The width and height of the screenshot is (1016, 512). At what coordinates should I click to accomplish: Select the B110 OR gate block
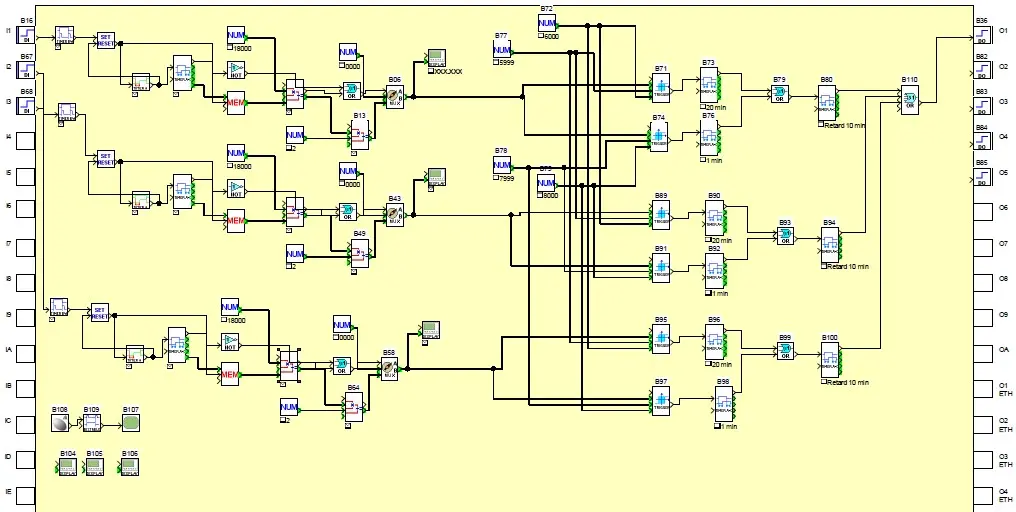pyautogui.click(x=908, y=98)
